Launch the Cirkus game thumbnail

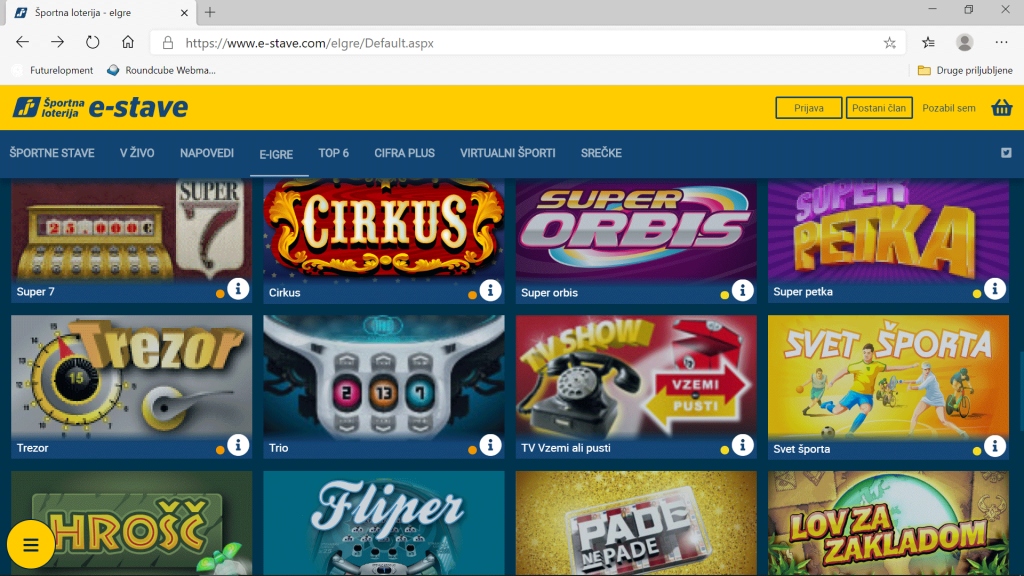[x=384, y=230]
